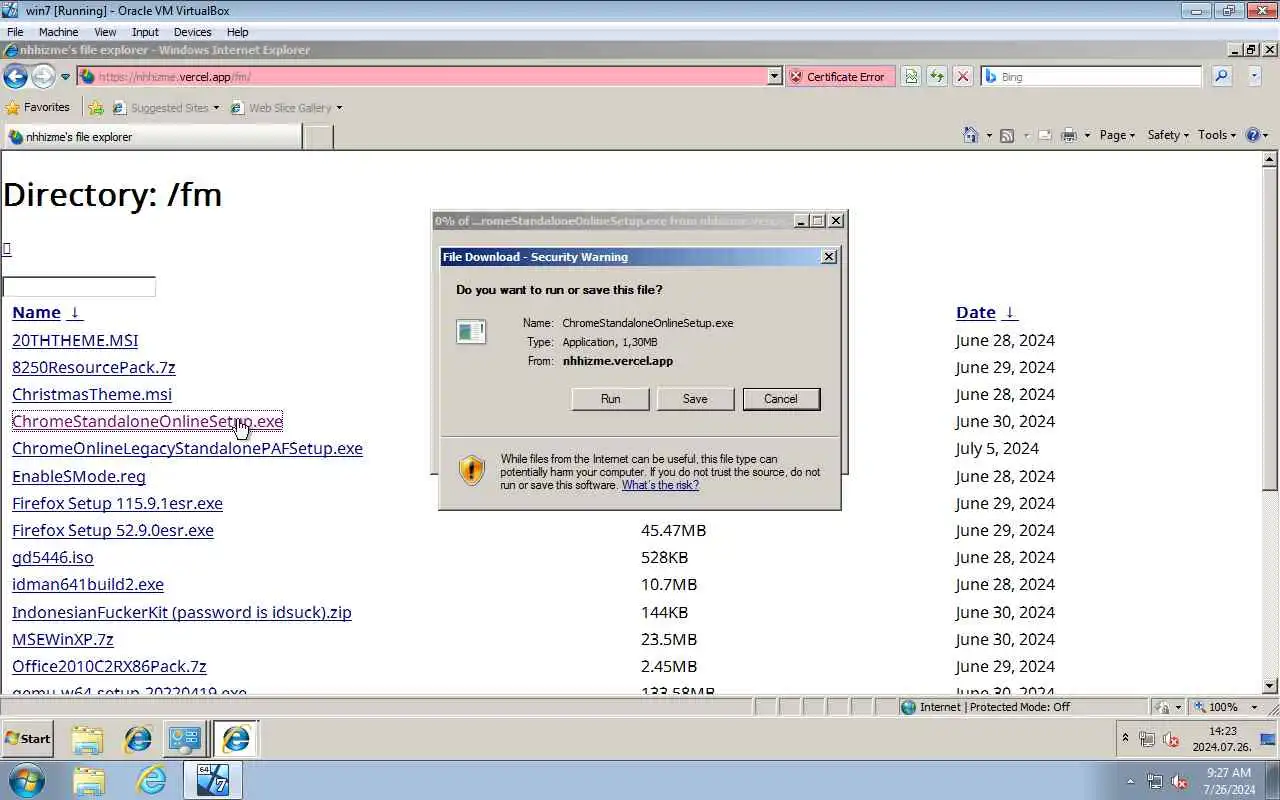Click the guest taskbar pinned Internet Explorer icon
Viewport: 1280px width, 800px height.
(137, 739)
